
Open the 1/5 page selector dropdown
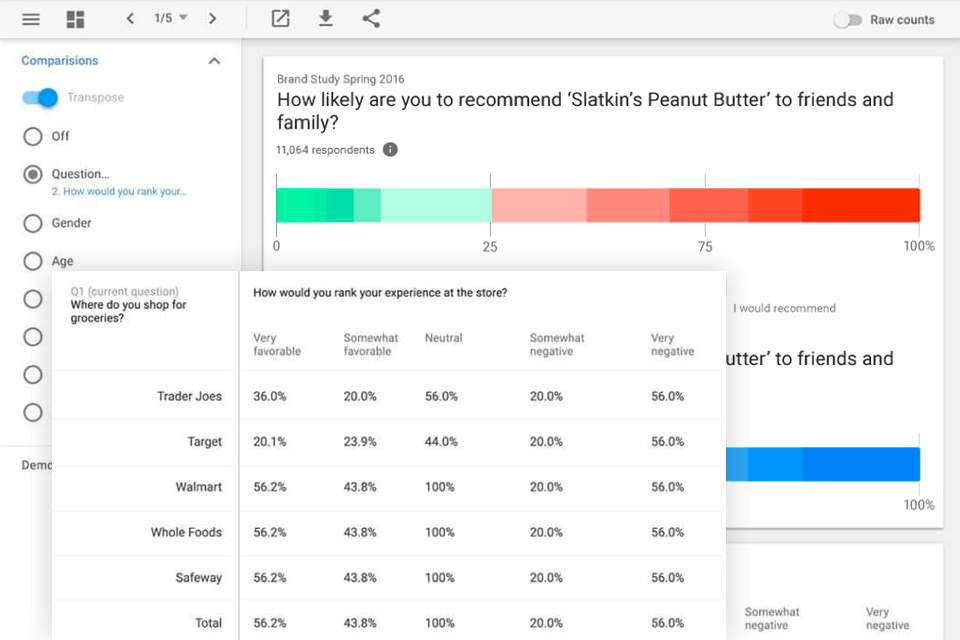[171, 19]
